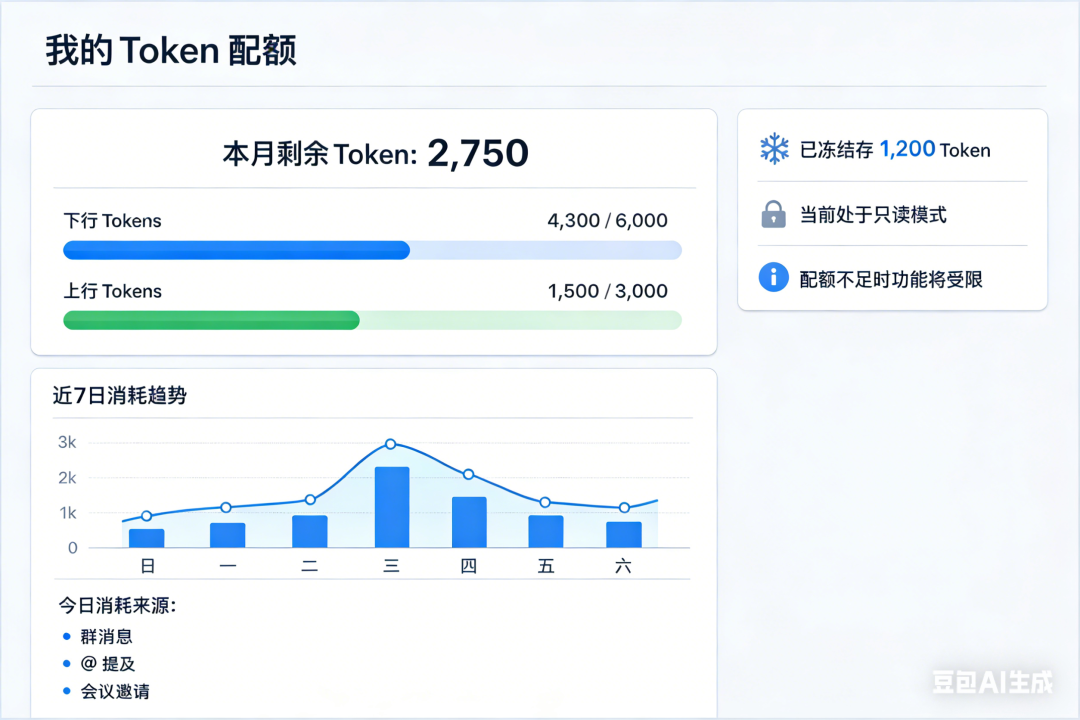The width and height of the screenshot is (1080, 720).
Task: Click the 本月剩余 Token: 2,750 heading
Action: [x=375, y=153]
